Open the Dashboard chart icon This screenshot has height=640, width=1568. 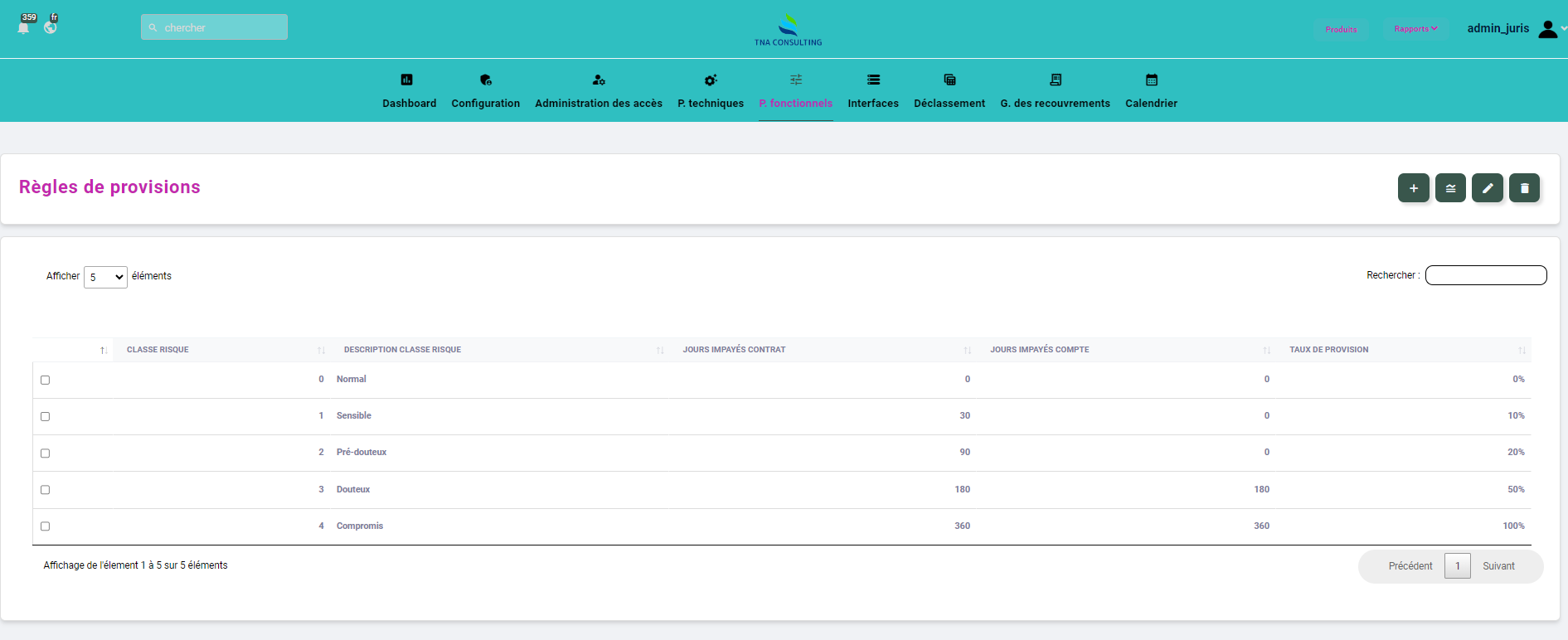click(406, 80)
